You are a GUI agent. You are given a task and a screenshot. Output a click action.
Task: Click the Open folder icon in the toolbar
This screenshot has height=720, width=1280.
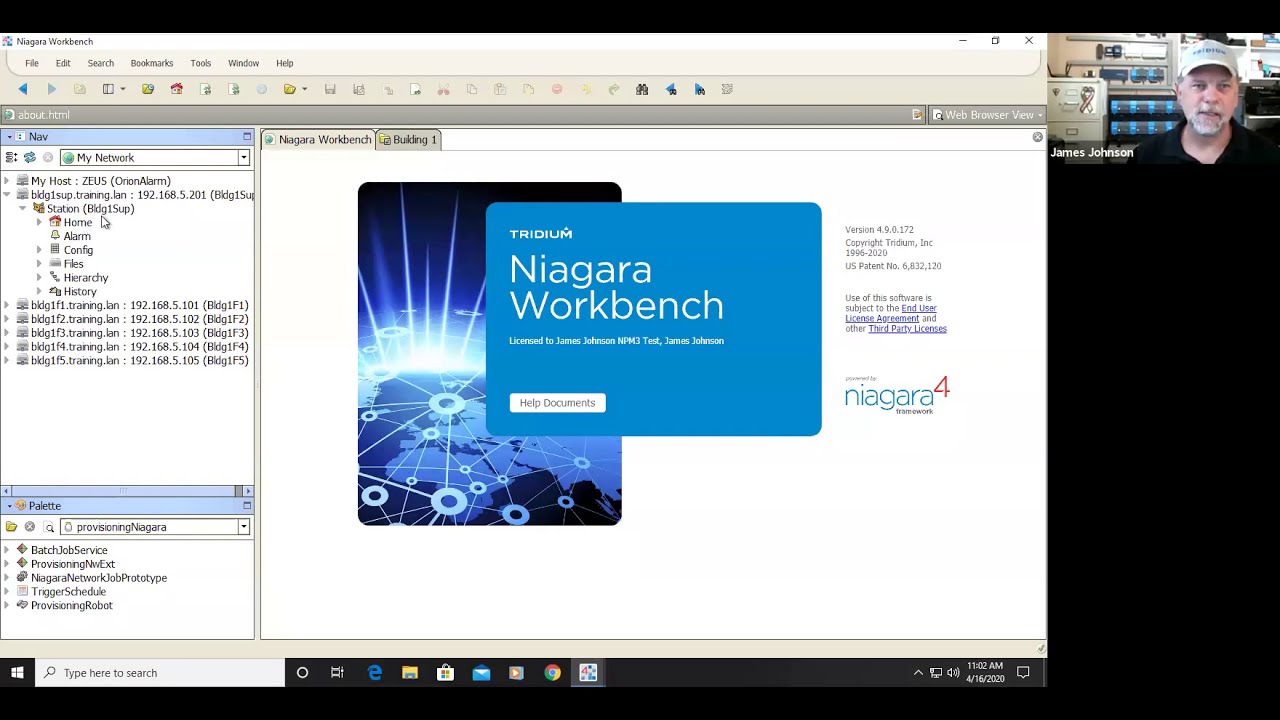coord(290,89)
